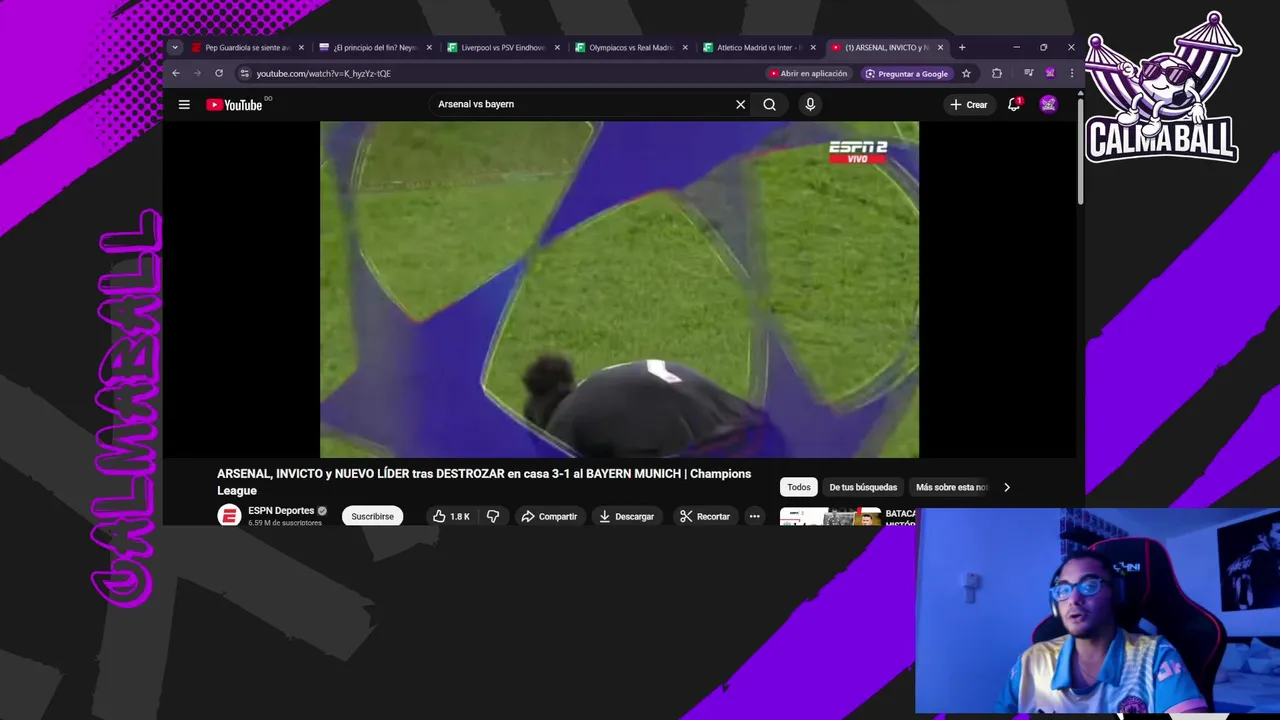Image resolution: width=1280 pixels, height=720 pixels.
Task: Open YouTube notifications bell
Action: (1014, 104)
